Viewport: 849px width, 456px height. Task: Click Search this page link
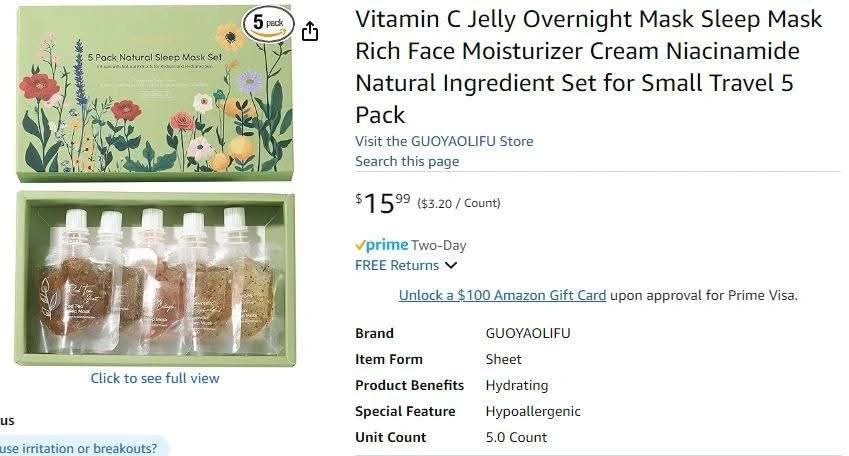(407, 161)
